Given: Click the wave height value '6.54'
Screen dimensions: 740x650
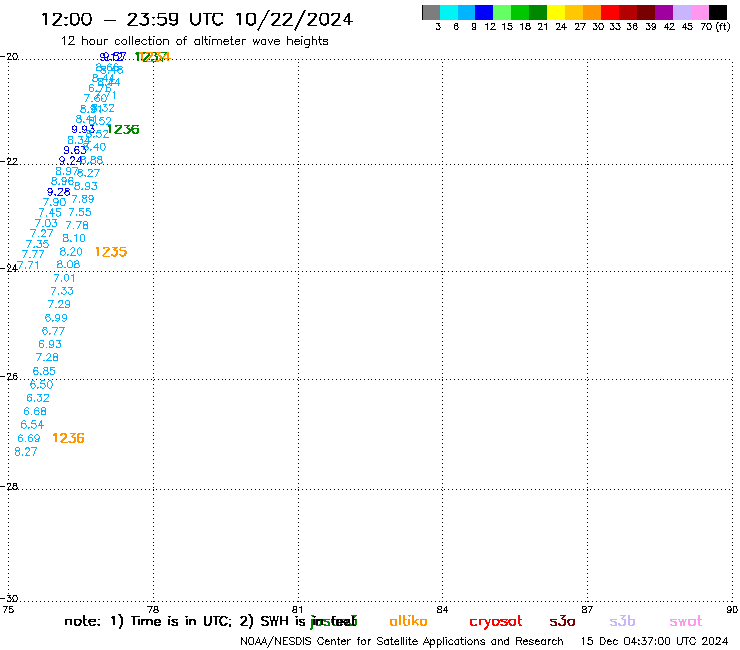Looking at the screenshot, I should (x=32, y=425).
